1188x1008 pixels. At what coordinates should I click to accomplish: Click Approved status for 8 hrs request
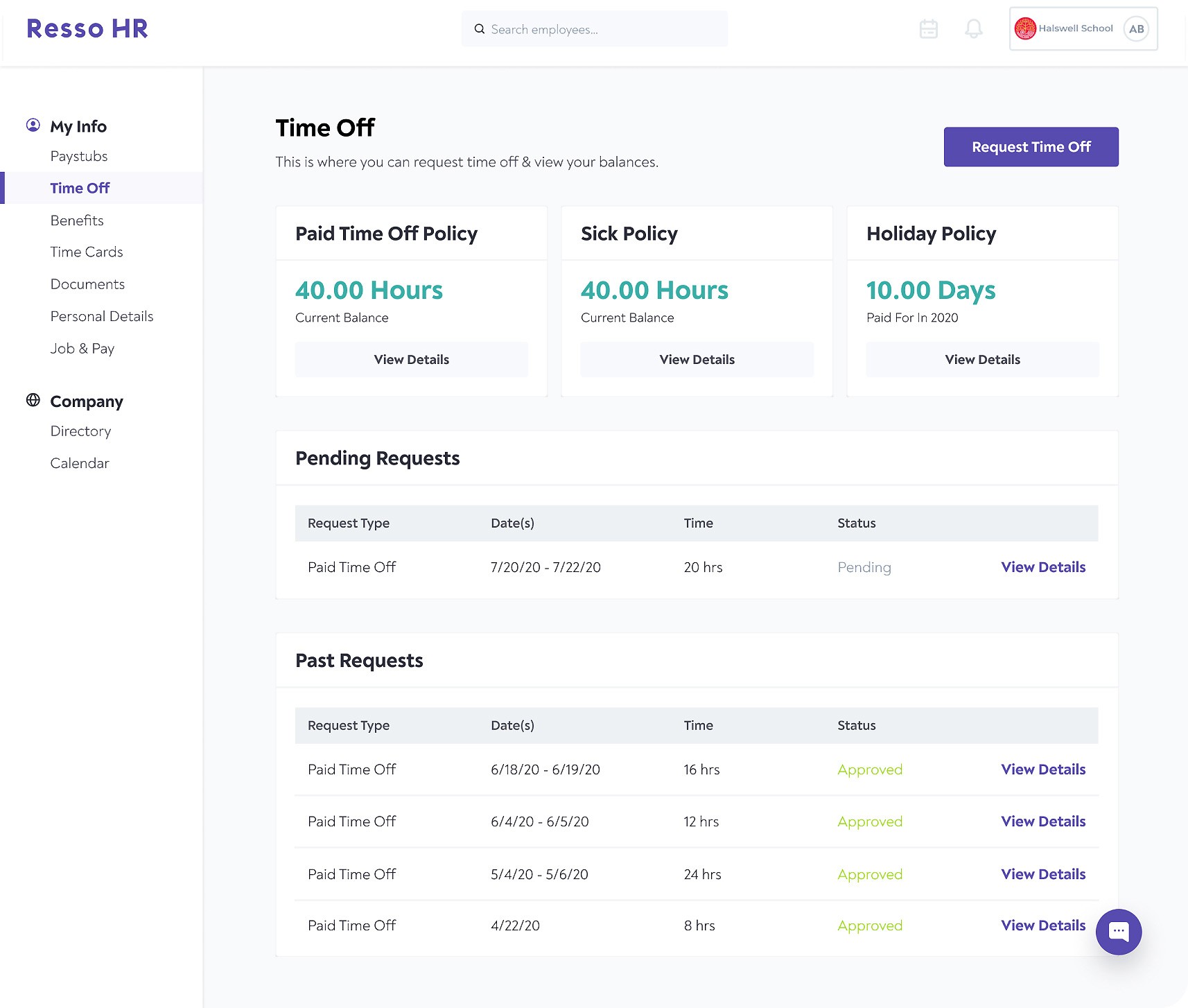pos(870,926)
